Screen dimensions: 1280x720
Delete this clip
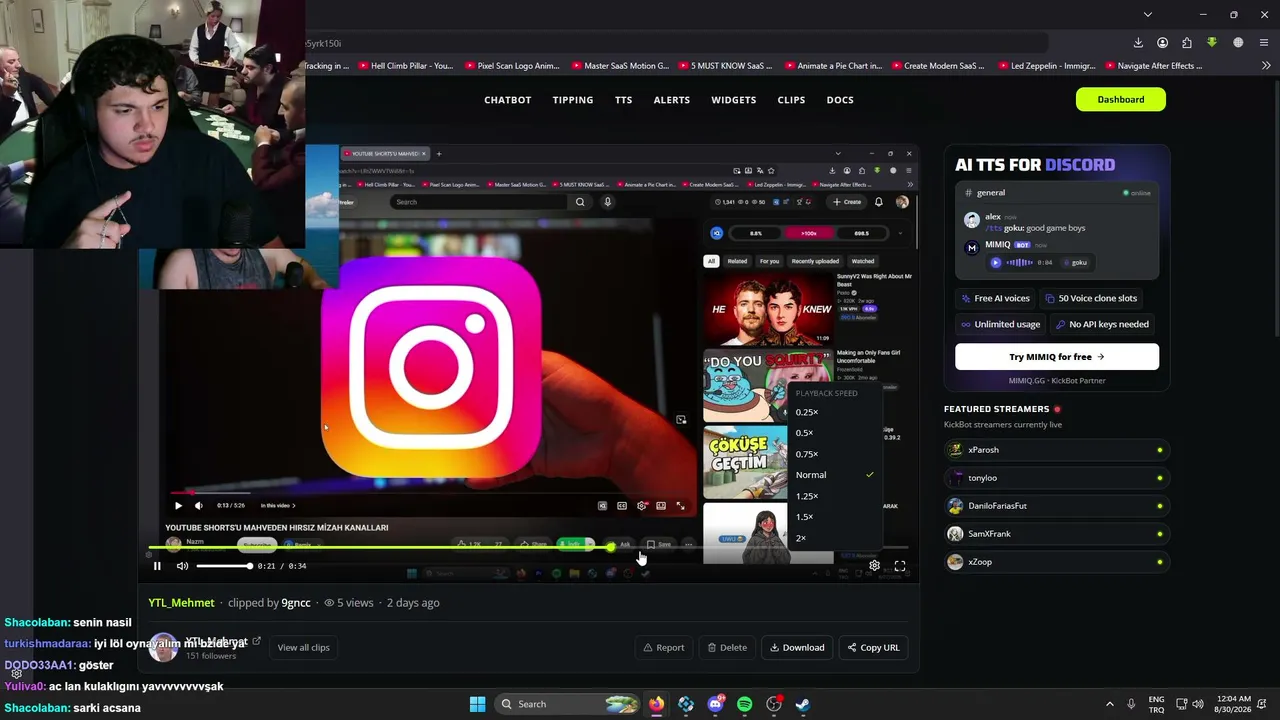coord(727,647)
